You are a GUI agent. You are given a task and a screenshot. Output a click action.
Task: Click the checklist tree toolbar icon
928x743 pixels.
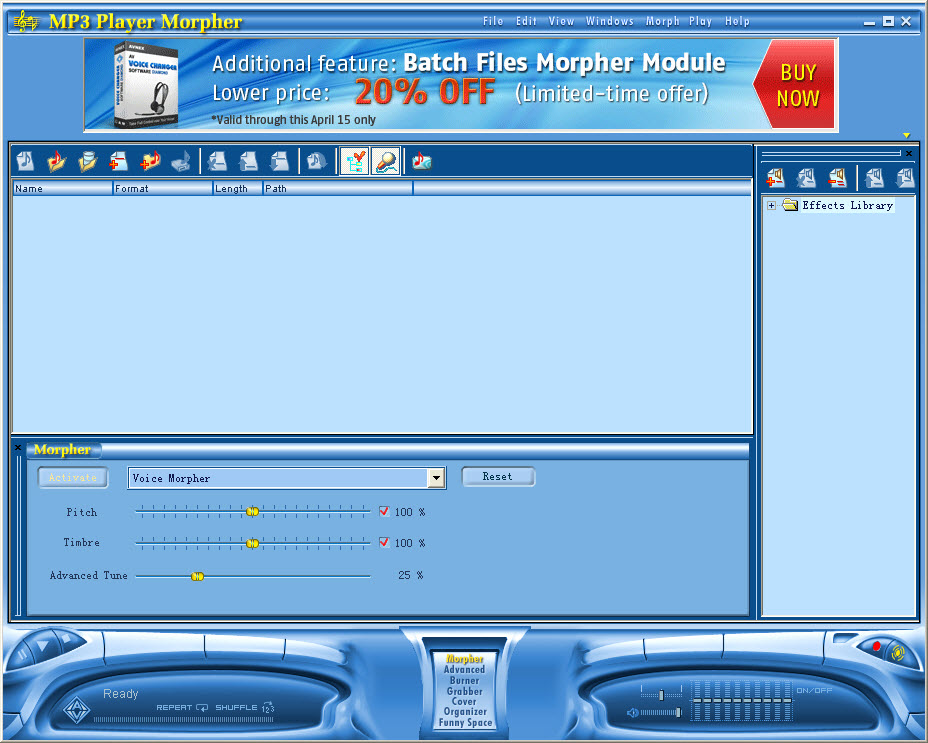click(x=354, y=161)
